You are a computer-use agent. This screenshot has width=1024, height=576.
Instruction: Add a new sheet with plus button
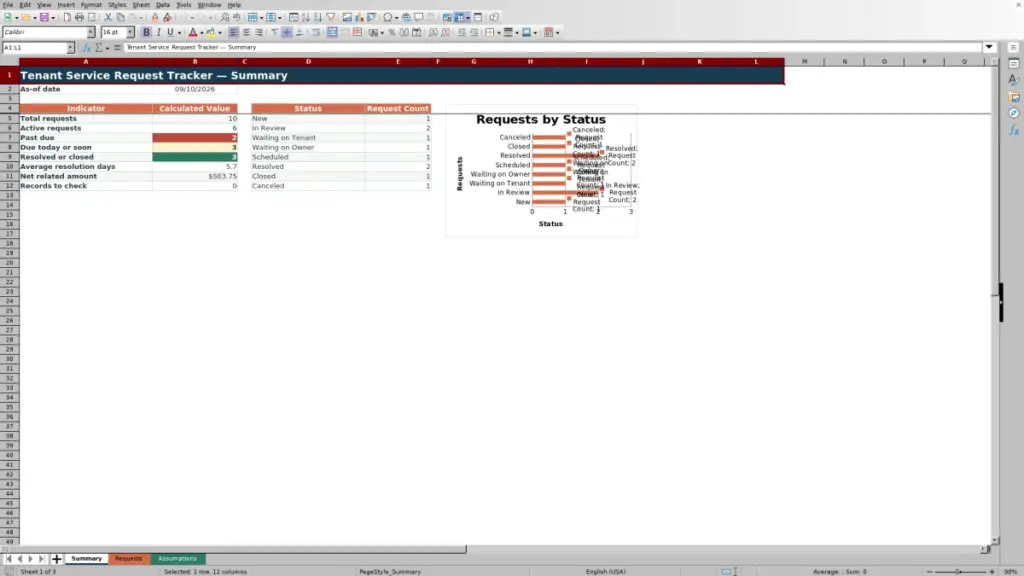56,559
